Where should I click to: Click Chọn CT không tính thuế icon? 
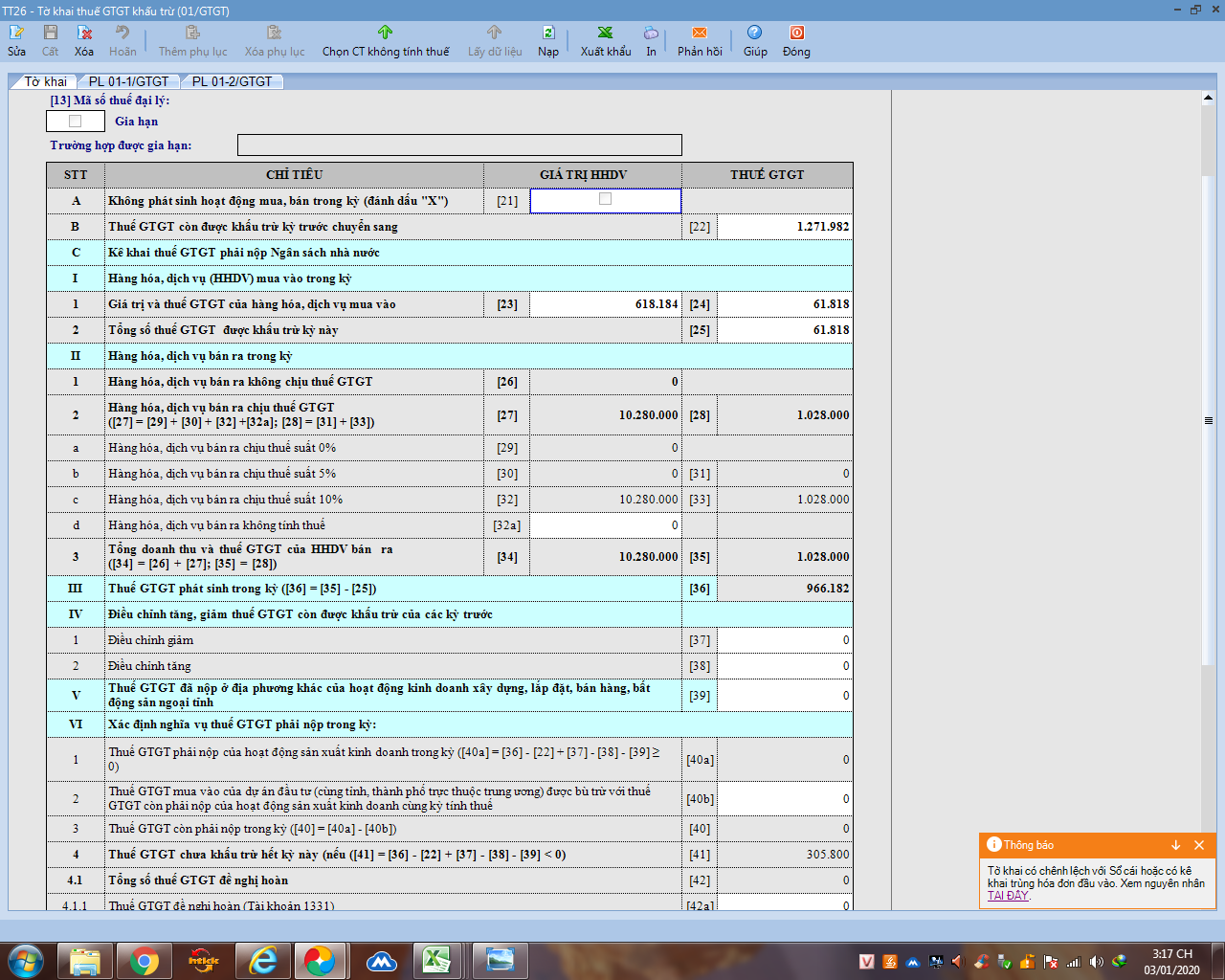click(x=385, y=40)
